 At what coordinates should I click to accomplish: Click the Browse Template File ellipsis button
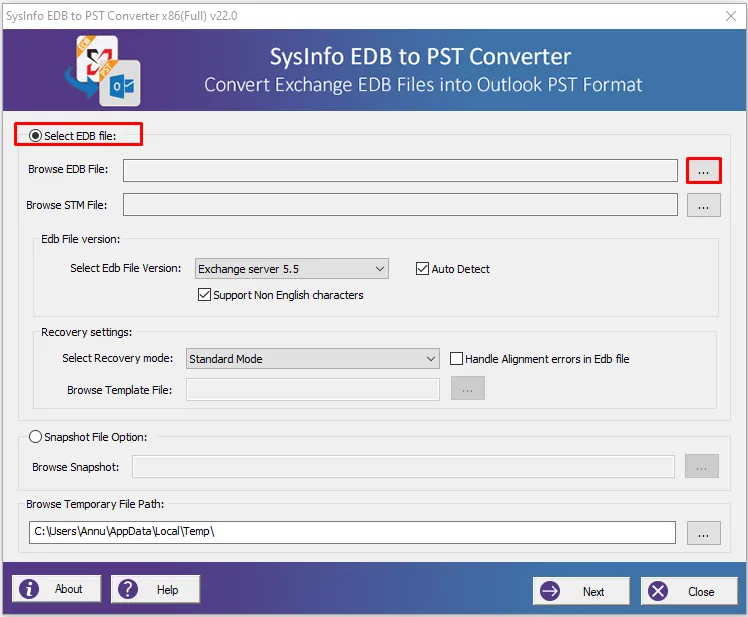[x=468, y=388]
